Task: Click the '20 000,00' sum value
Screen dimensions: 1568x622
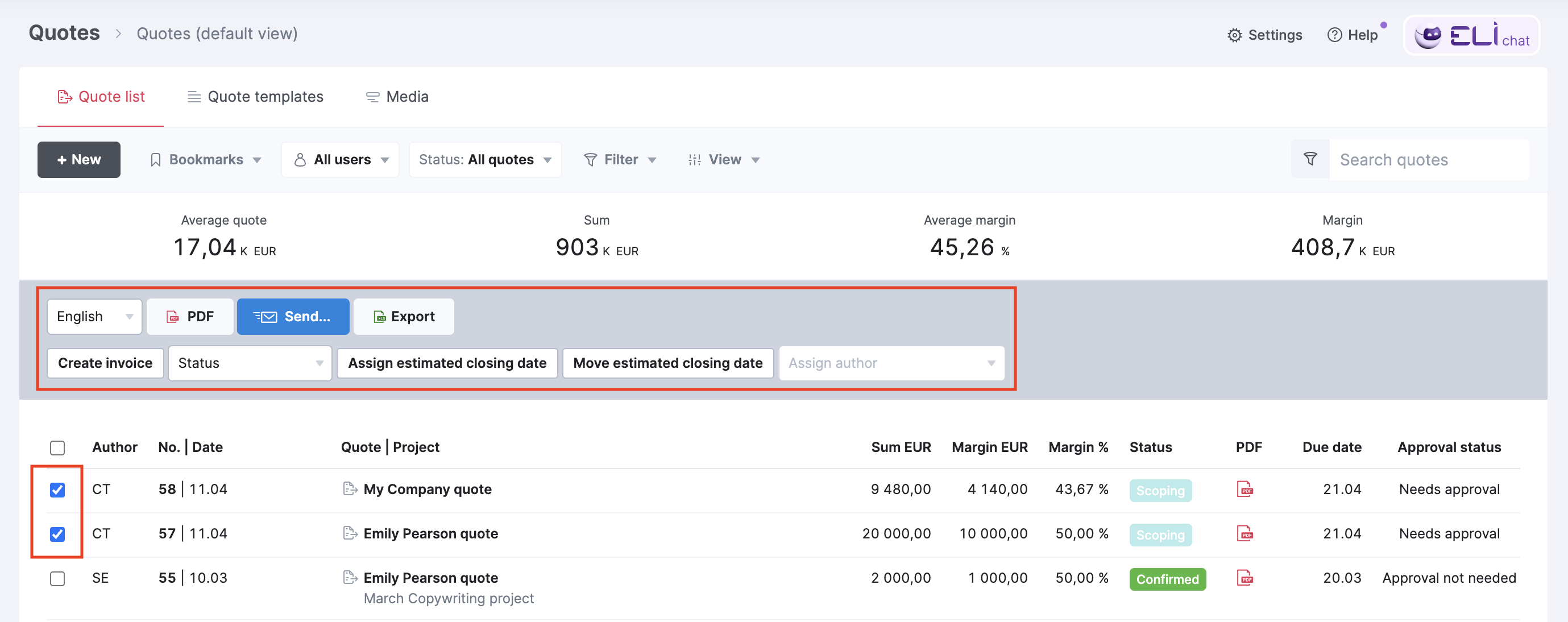Action: coord(897,534)
